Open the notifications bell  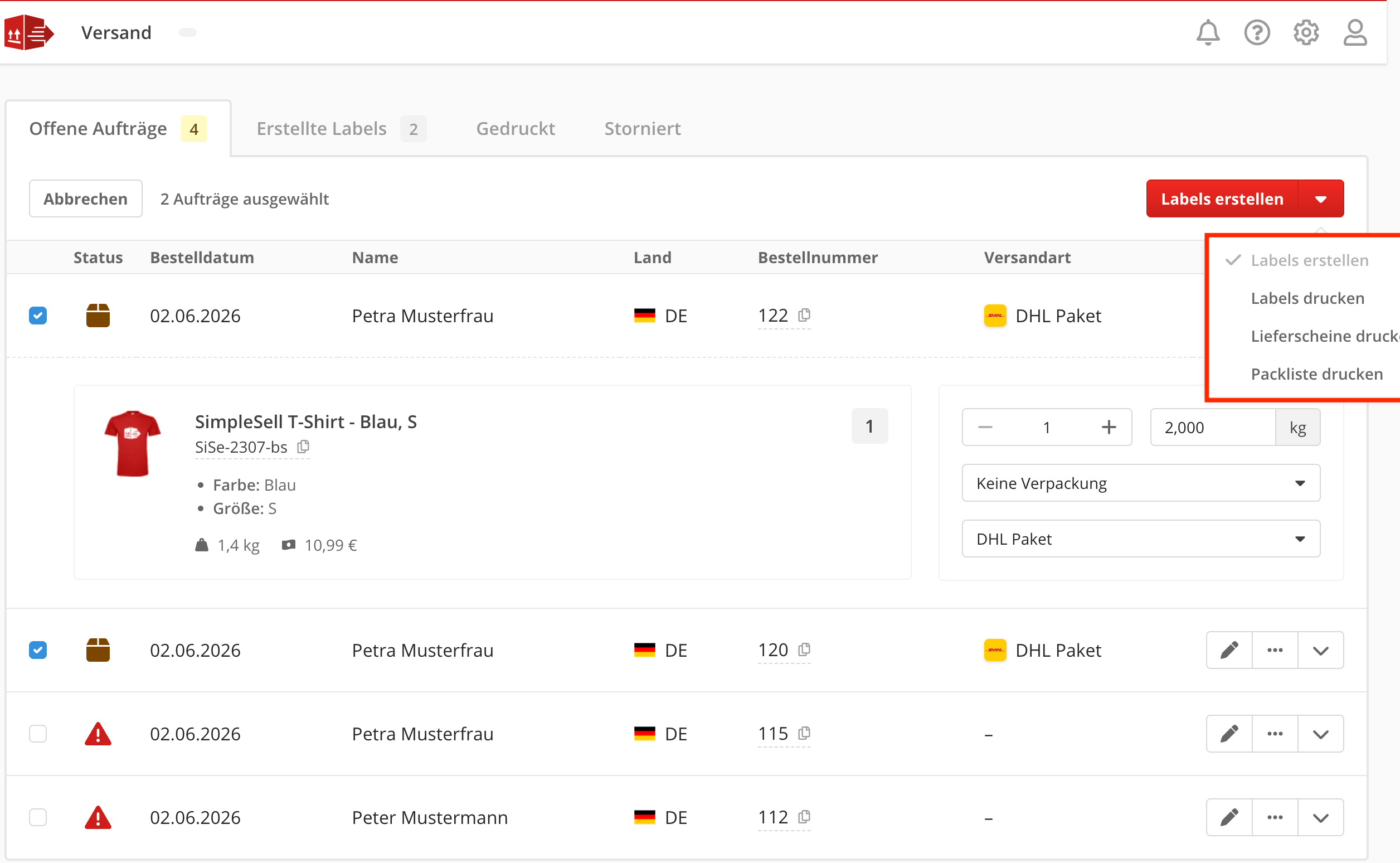pos(1207,32)
